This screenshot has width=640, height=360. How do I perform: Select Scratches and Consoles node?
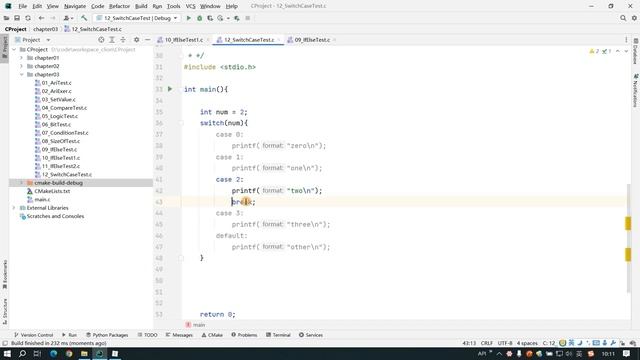coord(55,216)
